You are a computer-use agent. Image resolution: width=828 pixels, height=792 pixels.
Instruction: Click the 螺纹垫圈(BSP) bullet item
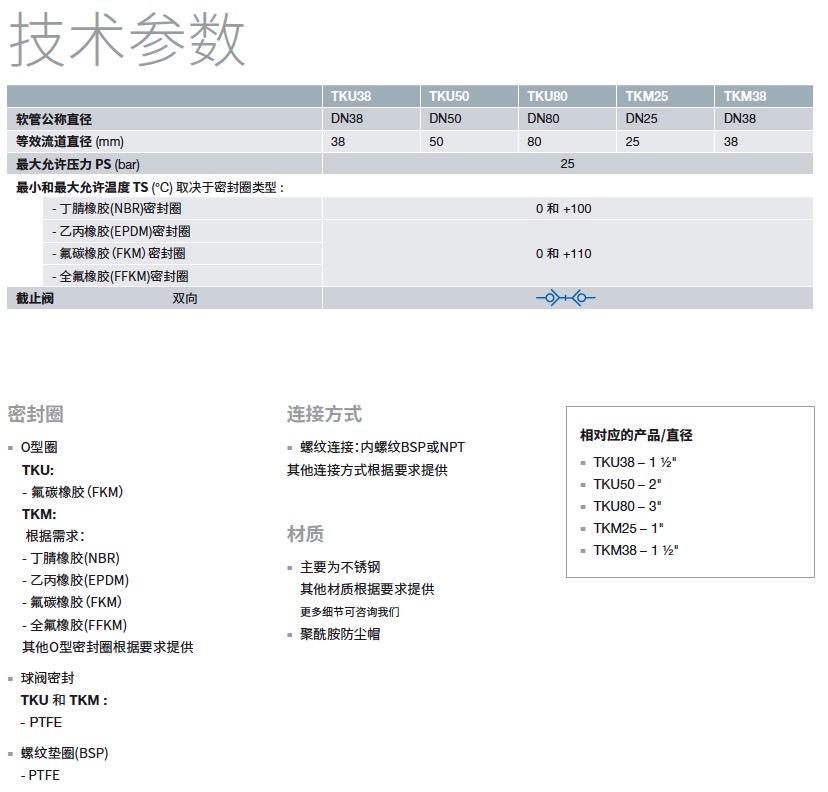coord(64,753)
